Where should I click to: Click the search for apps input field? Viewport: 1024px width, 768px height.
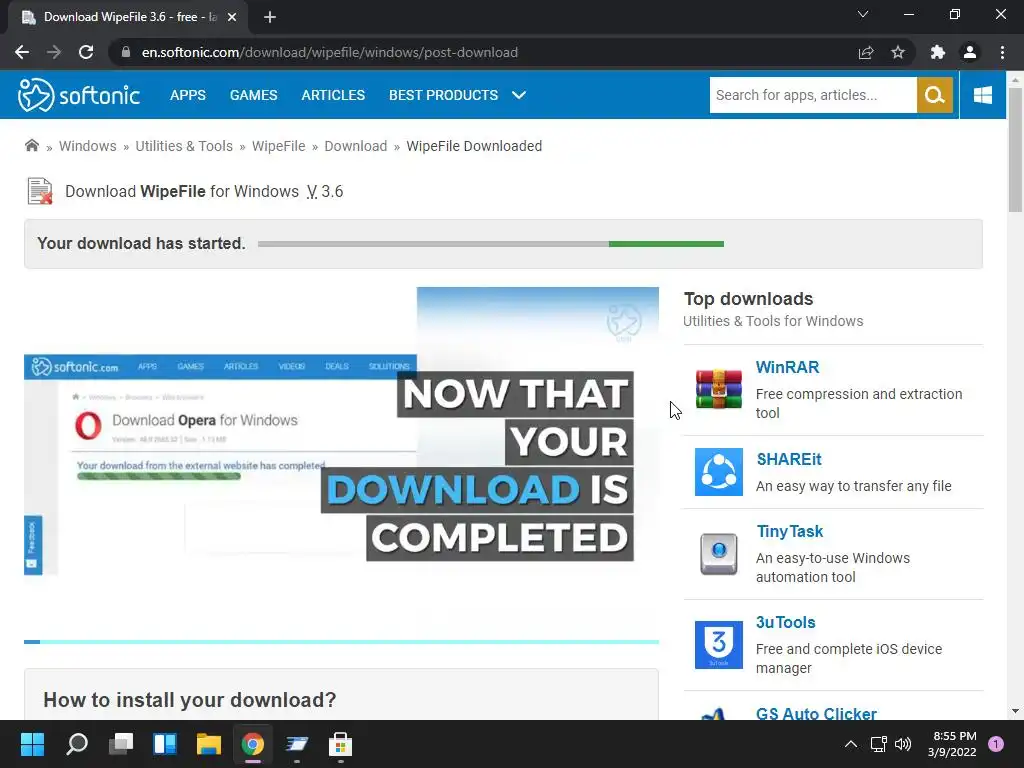813,95
